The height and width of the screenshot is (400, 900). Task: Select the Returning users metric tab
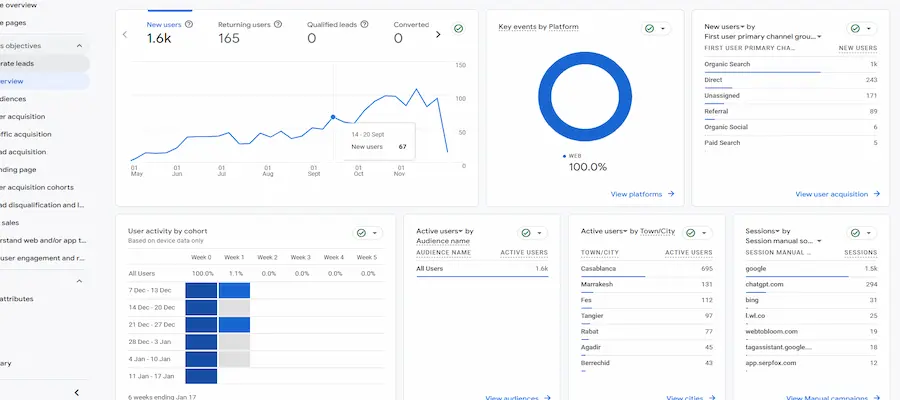[x=247, y=31]
